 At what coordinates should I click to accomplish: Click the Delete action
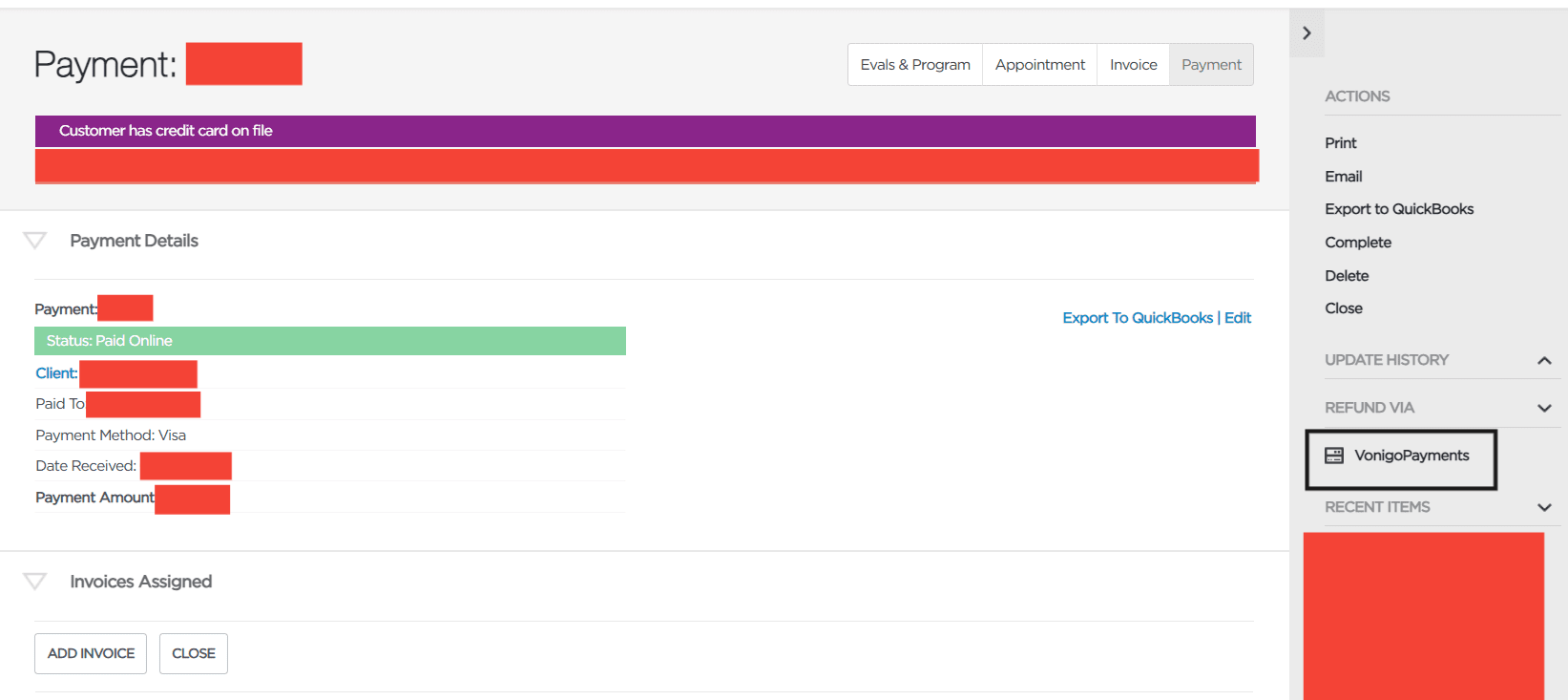click(1347, 276)
